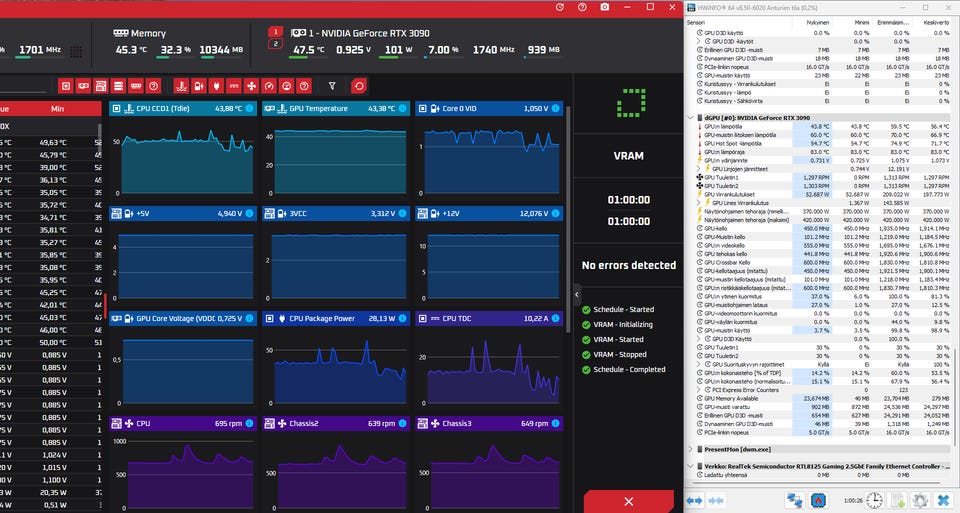This screenshot has width=960, height=513.
Task: Toggle CPU Package Power graph checkbox
Action: click(269, 318)
